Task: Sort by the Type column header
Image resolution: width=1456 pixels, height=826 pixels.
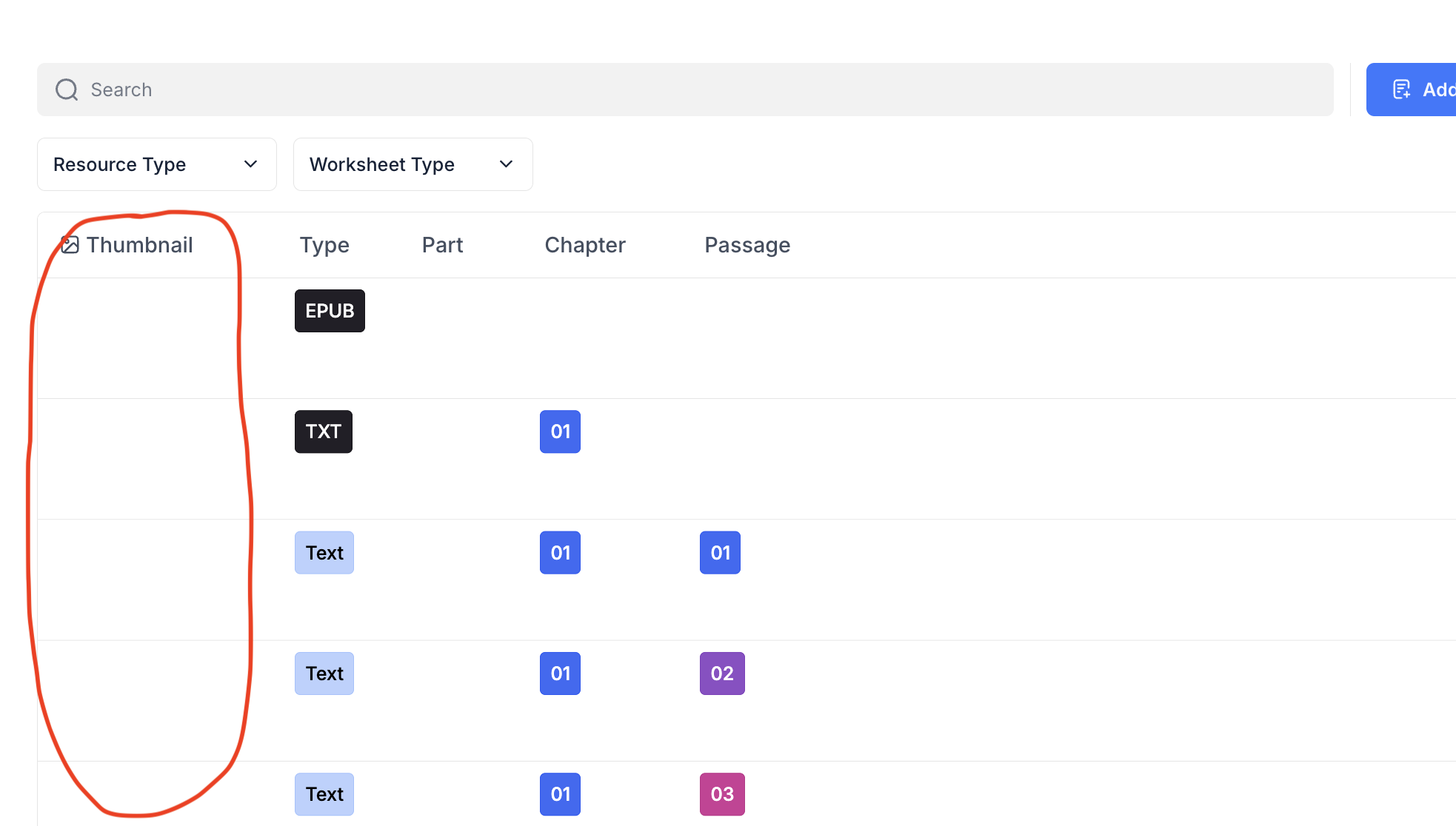Action: point(324,245)
